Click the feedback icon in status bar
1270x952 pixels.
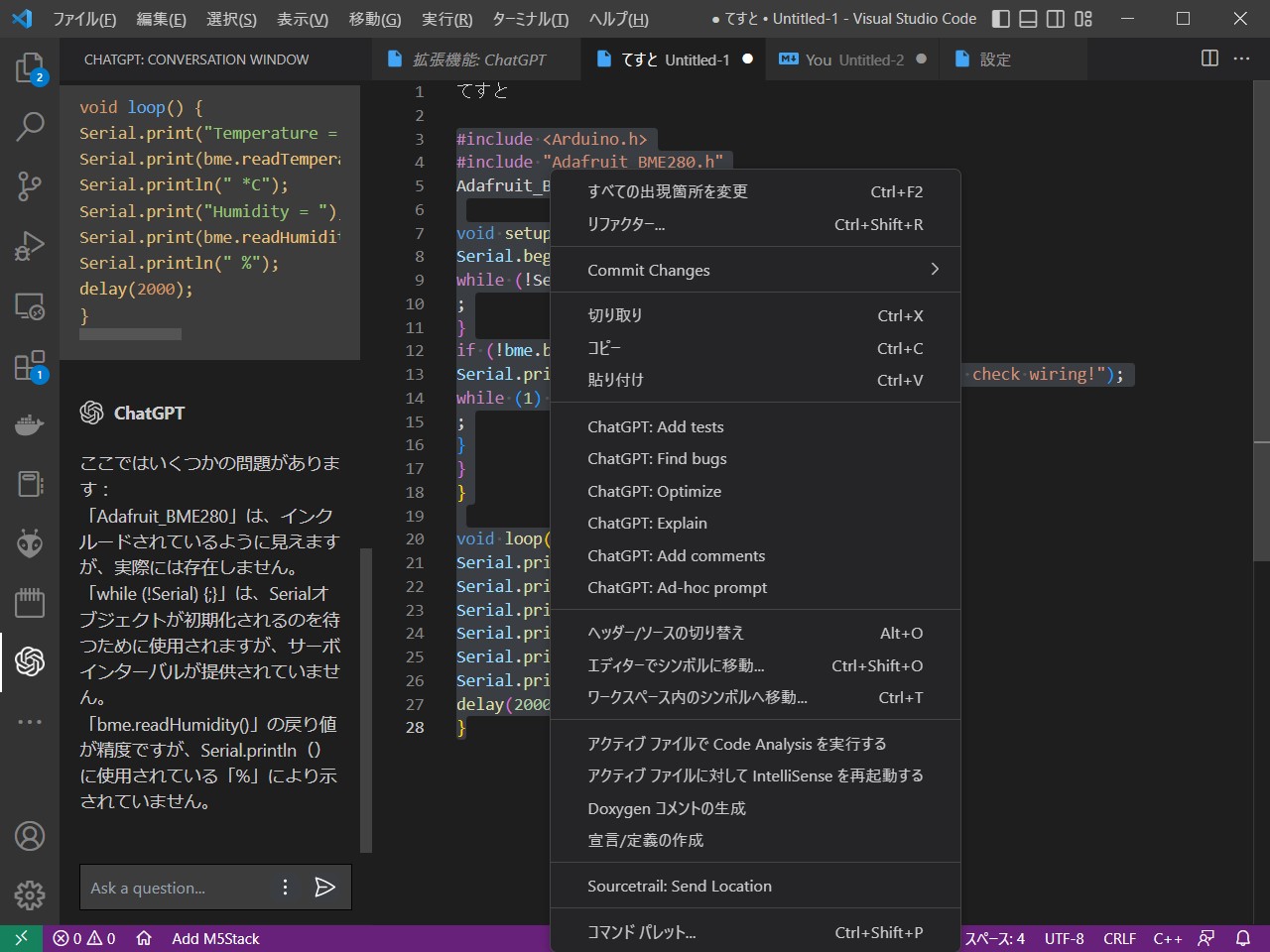(1206, 938)
